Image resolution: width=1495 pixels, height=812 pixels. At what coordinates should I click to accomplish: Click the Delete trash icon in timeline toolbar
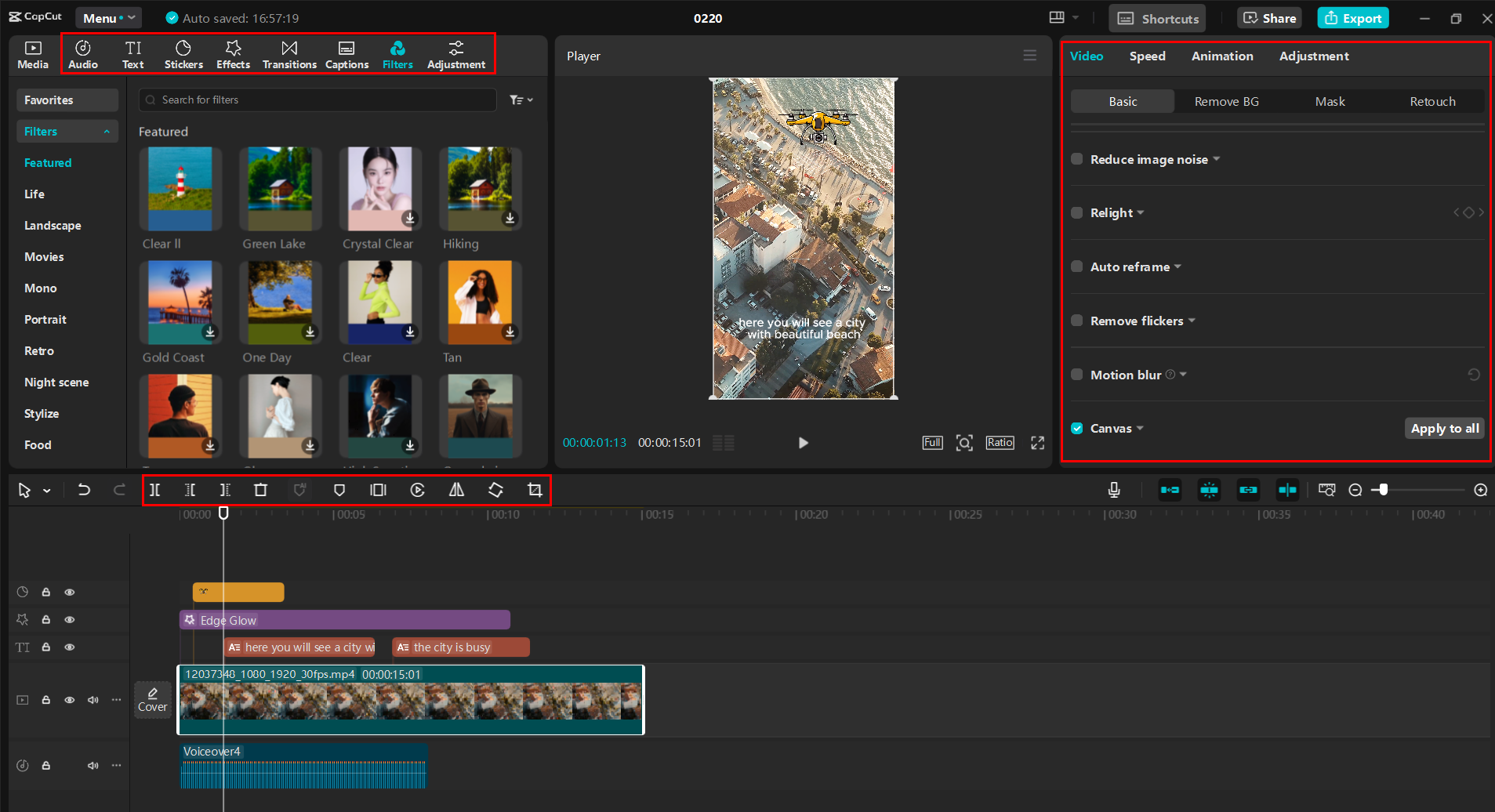pyautogui.click(x=261, y=490)
